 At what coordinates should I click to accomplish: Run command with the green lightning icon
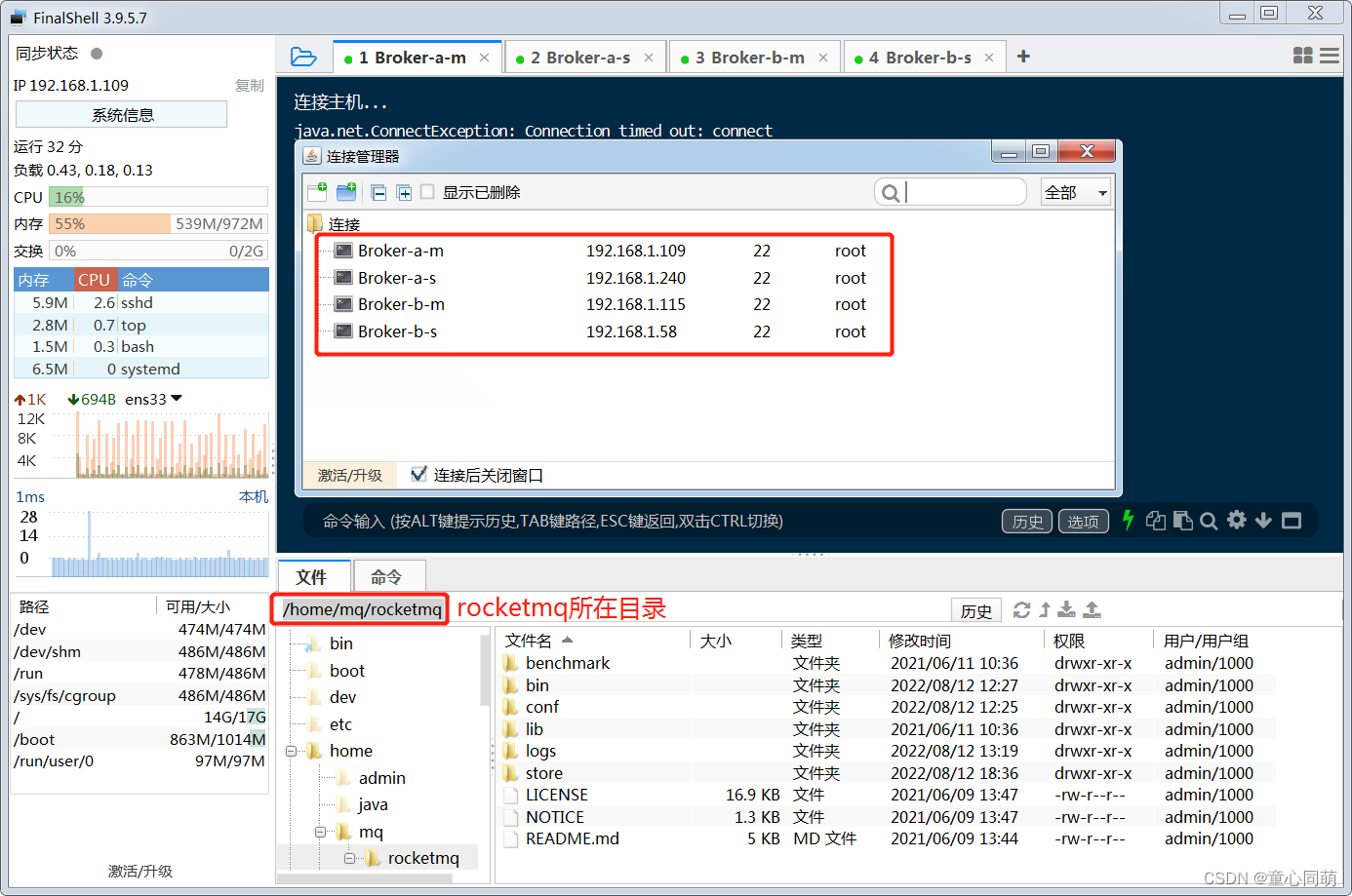[1128, 521]
